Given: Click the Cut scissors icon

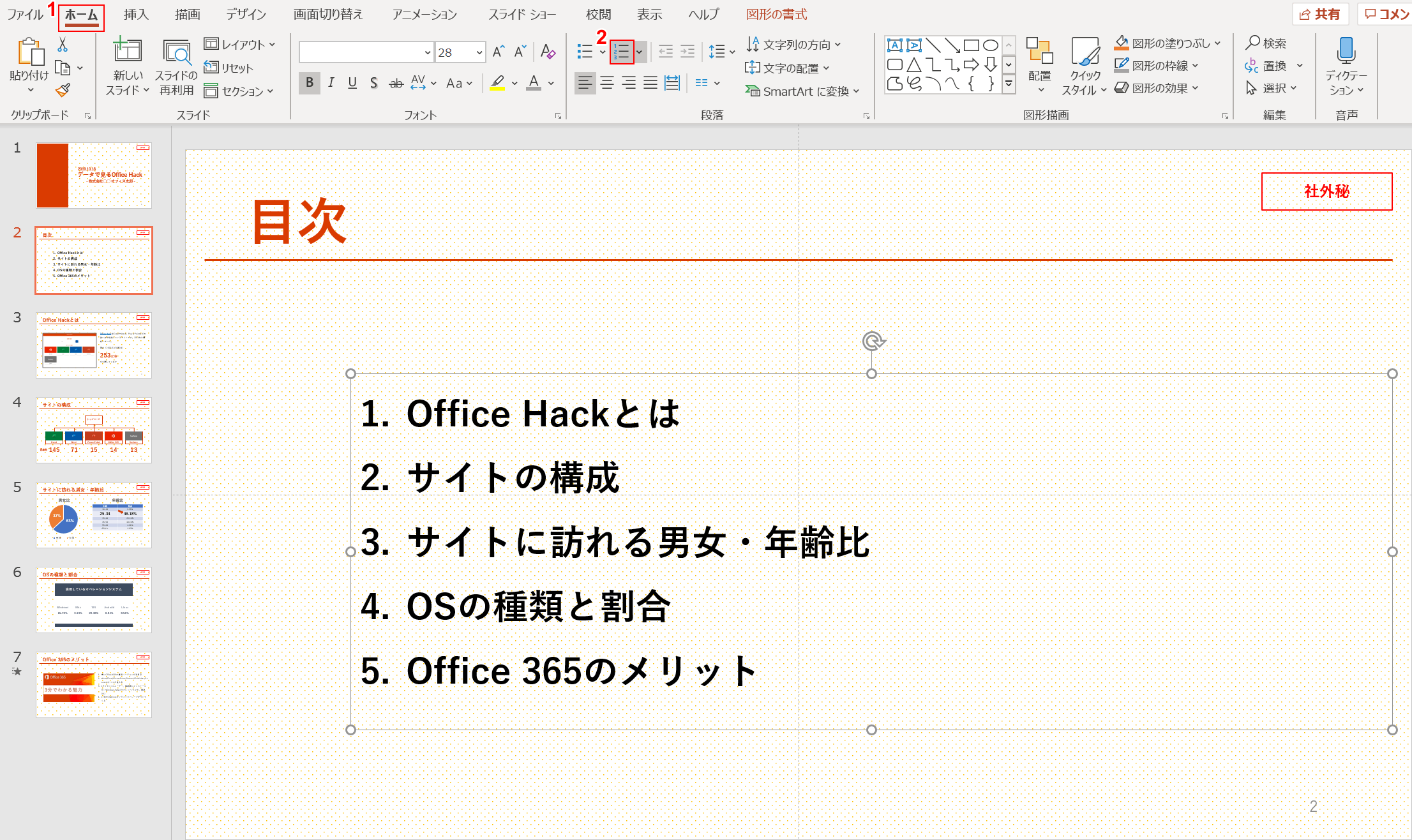Looking at the screenshot, I should pyautogui.click(x=63, y=45).
